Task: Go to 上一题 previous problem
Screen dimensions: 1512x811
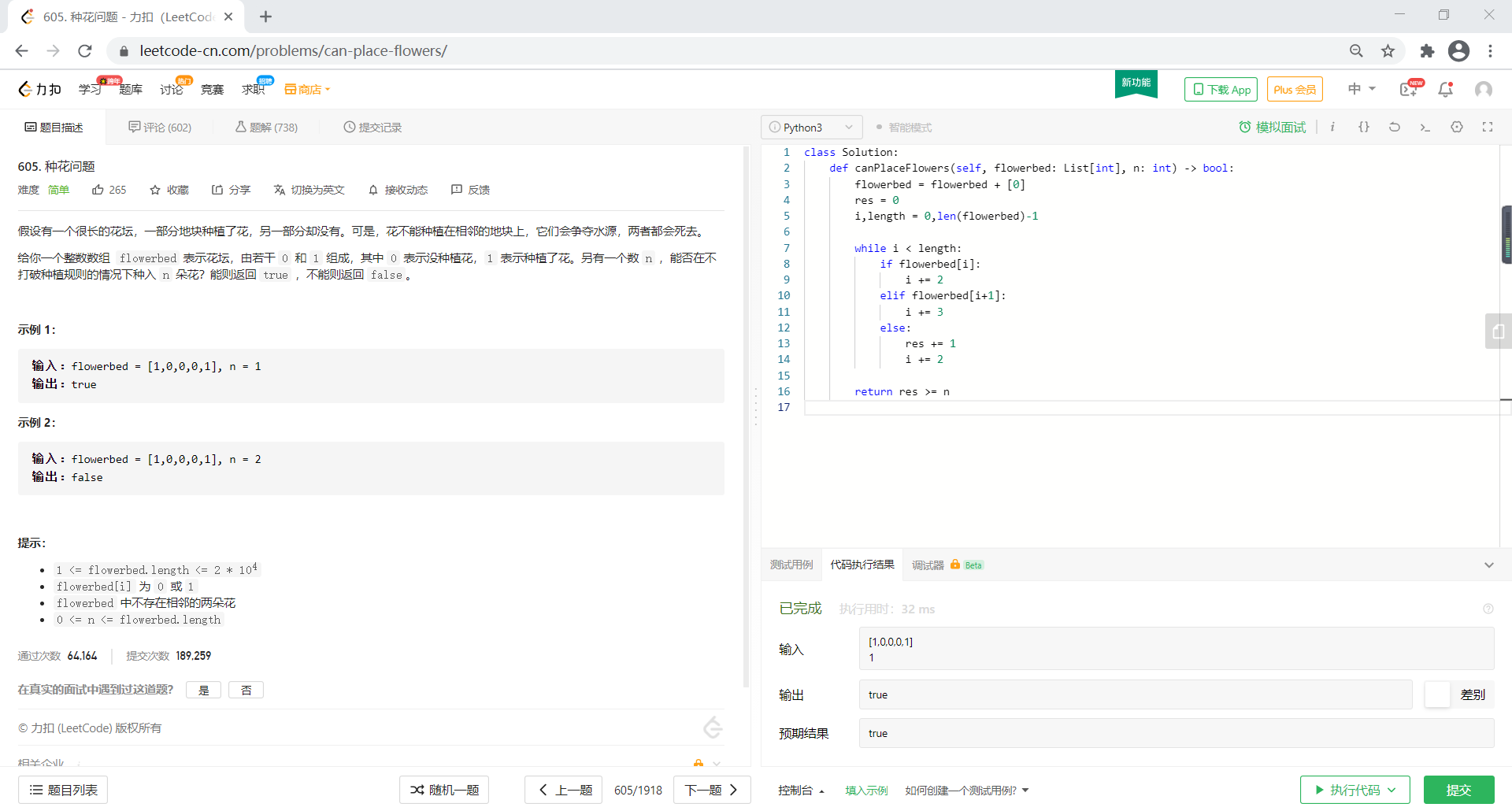Action: [x=564, y=790]
